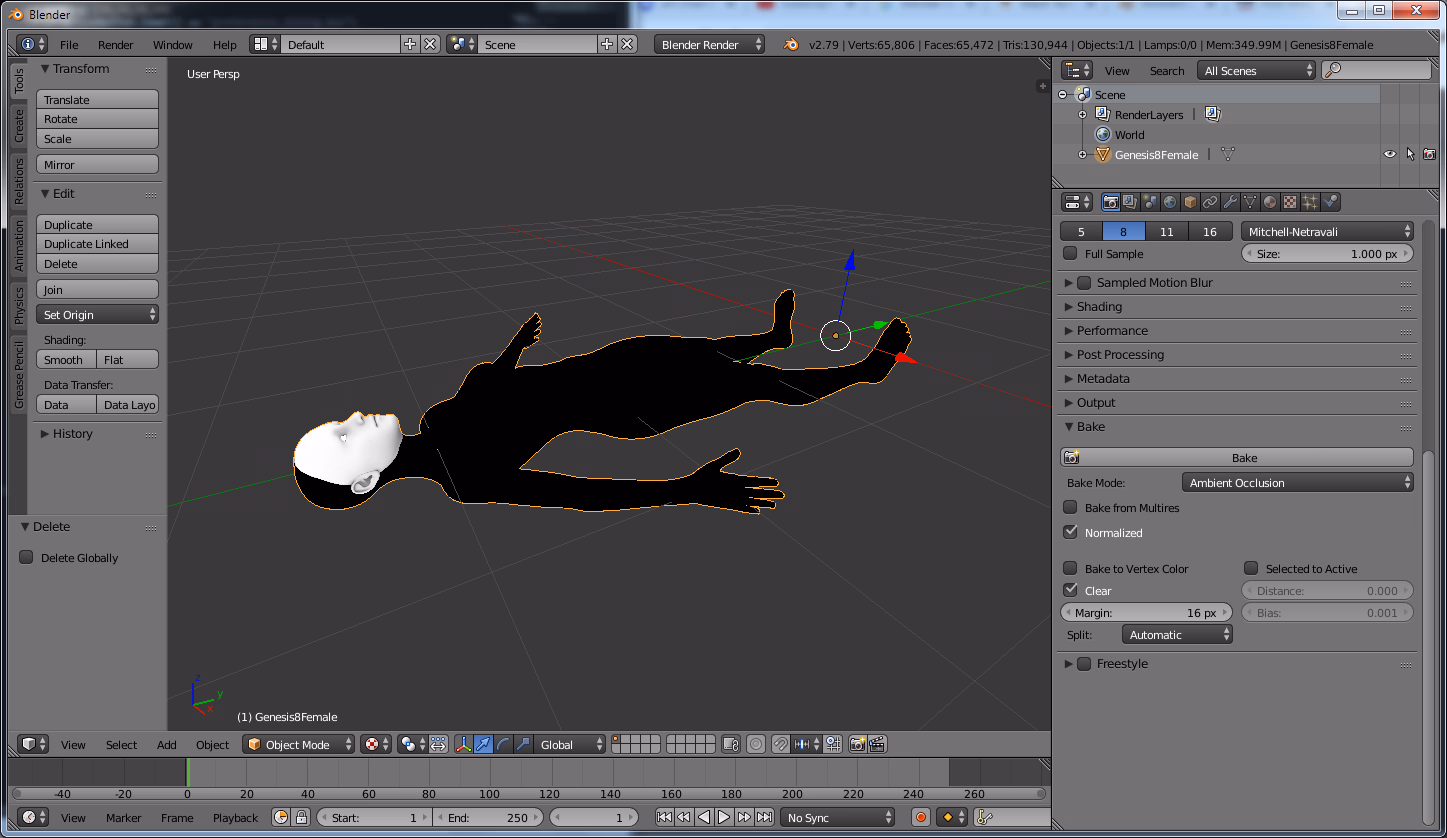Image resolution: width=1447 pixels, height=838 pixels.
Task: Disable the Normalized checkbox
Action: (1071, 532)
